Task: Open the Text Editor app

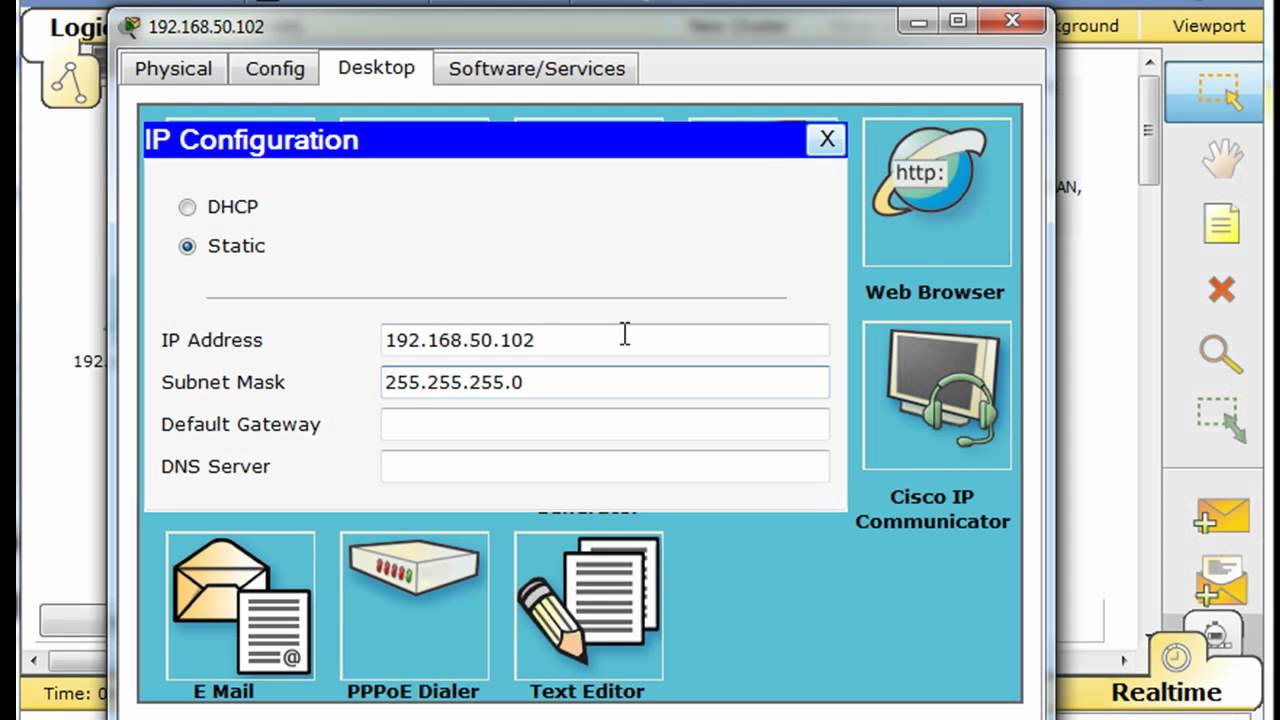Action: coord(588,605)
